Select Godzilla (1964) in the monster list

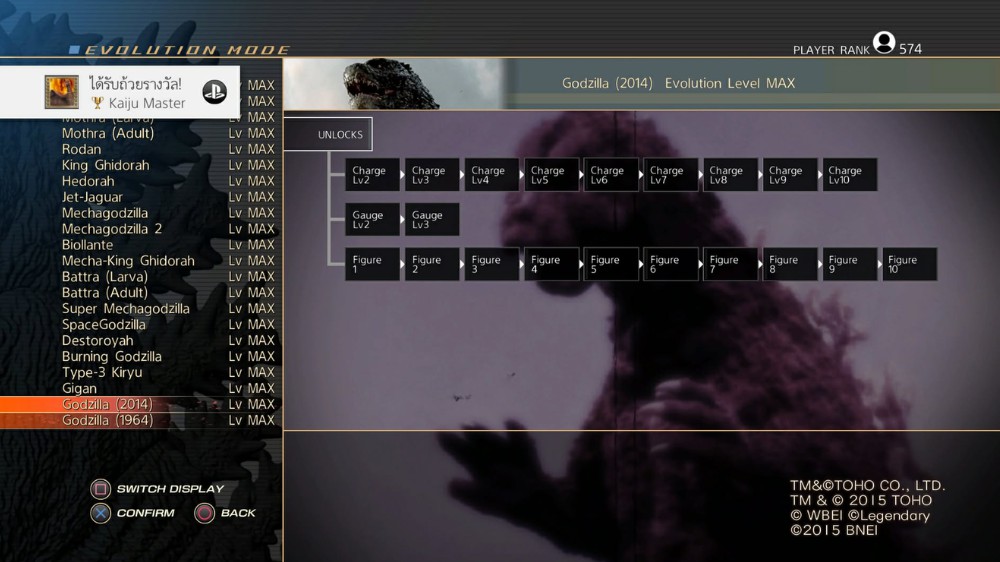(140, 420)
